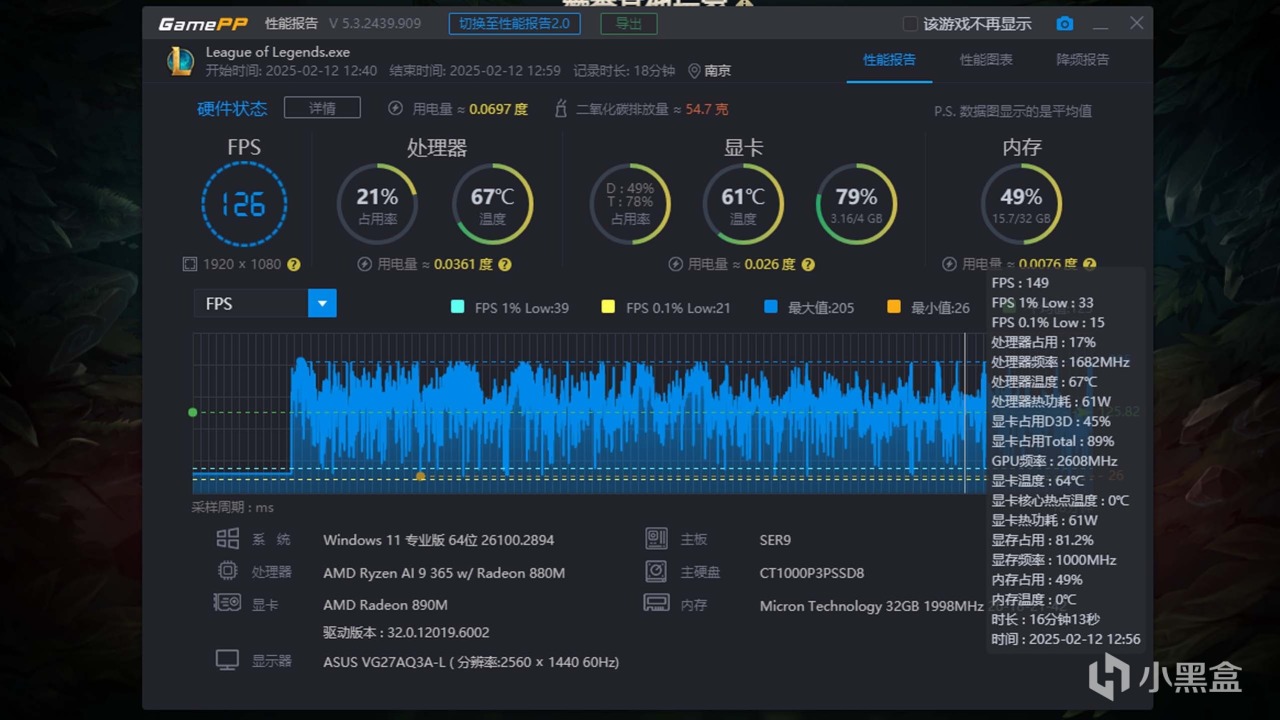Click the 导出 export button
Screen dimensions: 1280x720
628,23
